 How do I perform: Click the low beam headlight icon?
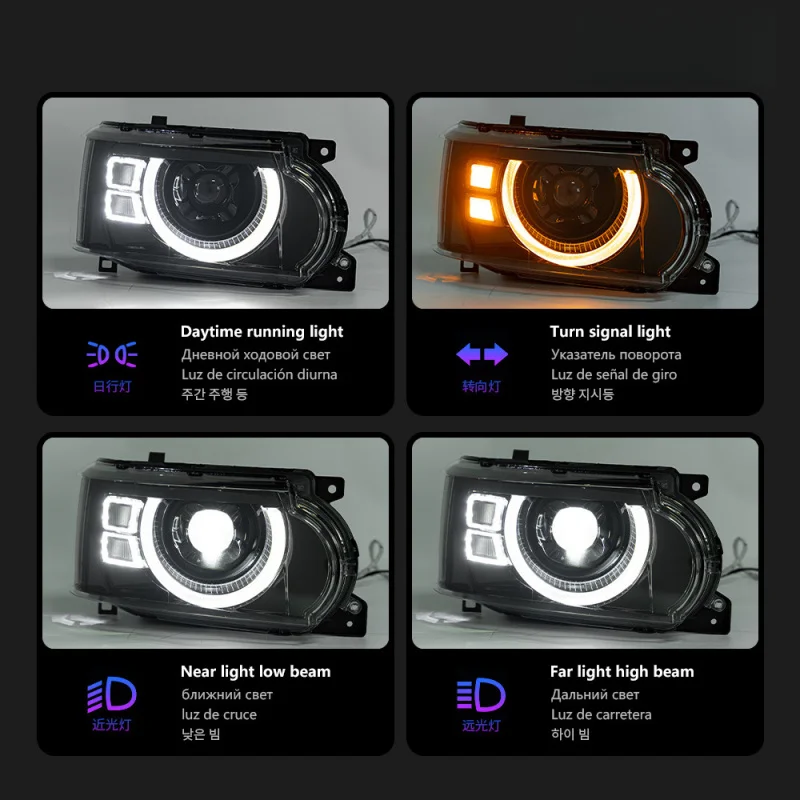point(112,694)
